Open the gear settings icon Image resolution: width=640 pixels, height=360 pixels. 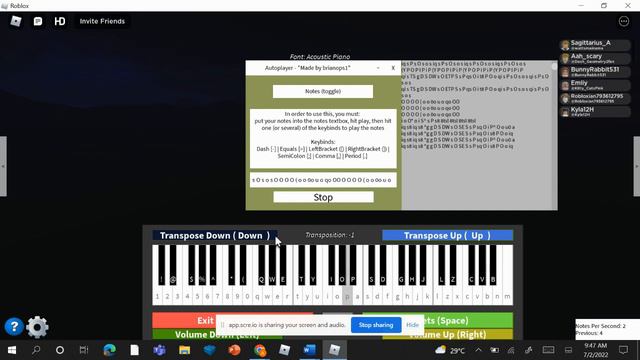coord(37,327)
